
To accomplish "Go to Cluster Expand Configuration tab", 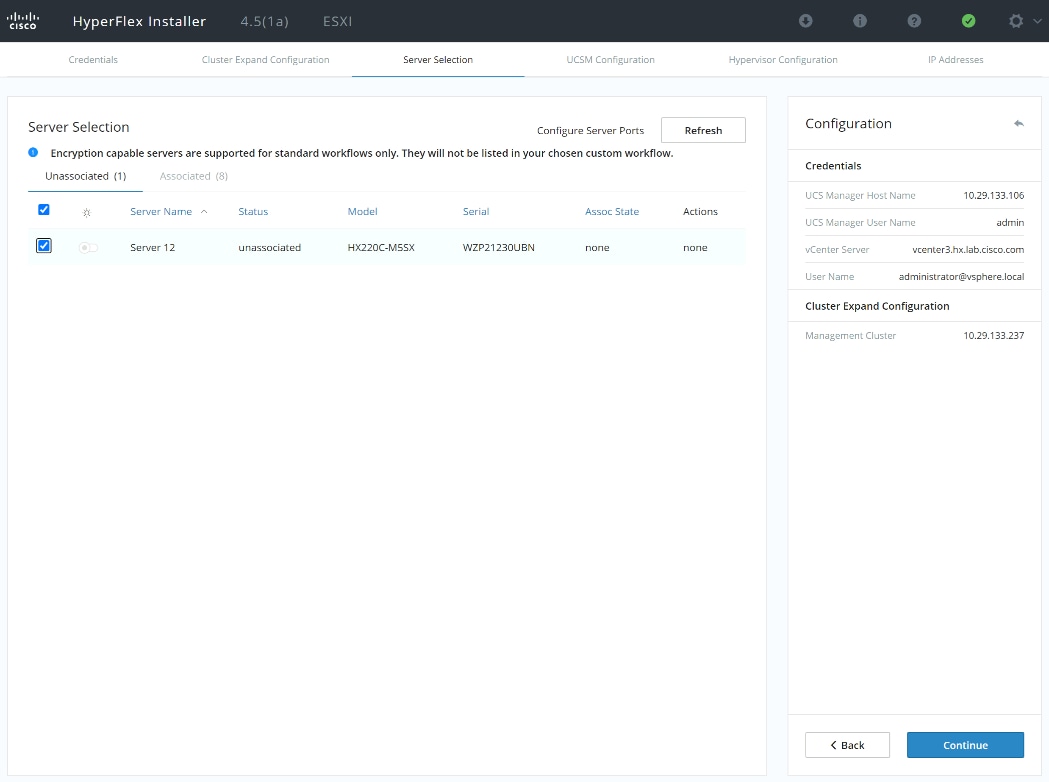I will pyautogui.click(x=266, y=60).
